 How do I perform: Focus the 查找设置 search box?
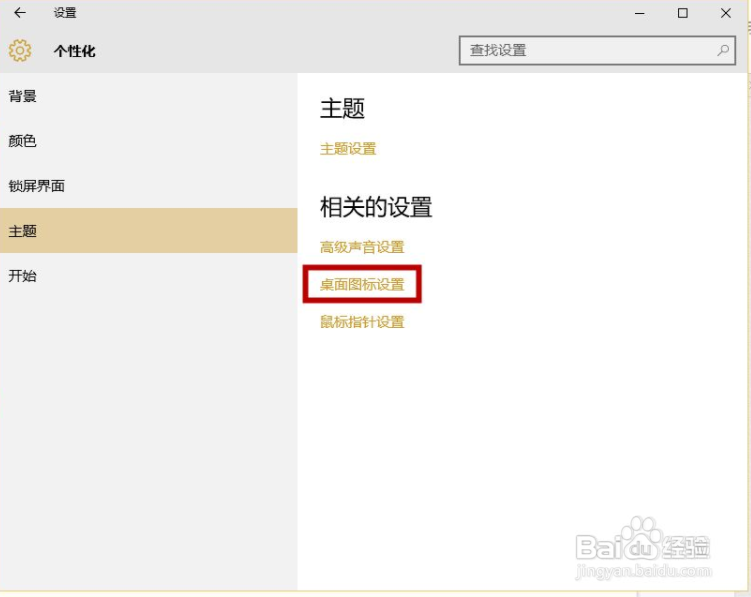[x=597, y=50]
